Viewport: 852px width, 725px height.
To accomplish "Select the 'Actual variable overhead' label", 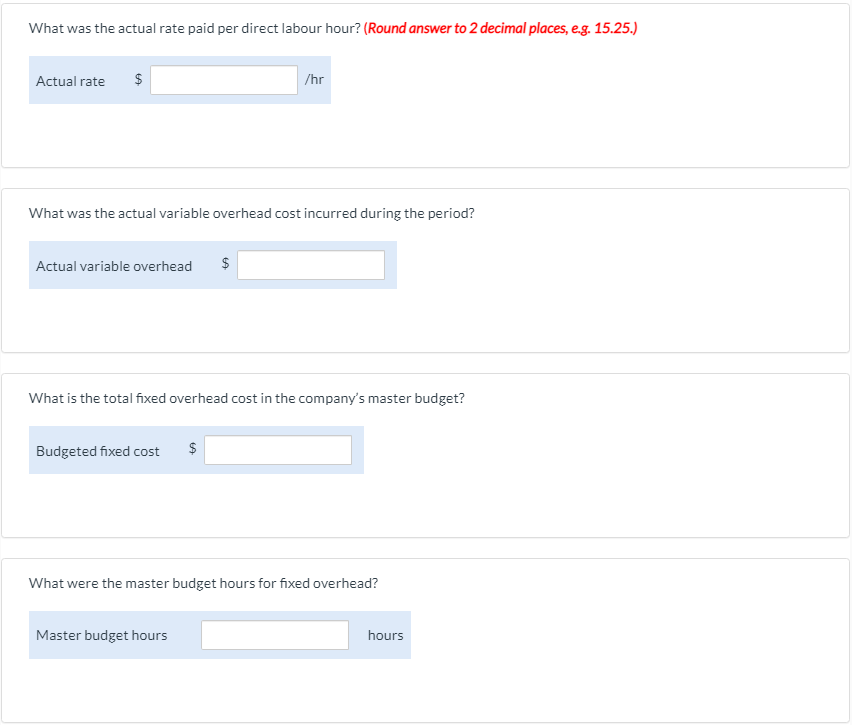I will (x=114, y=266).
